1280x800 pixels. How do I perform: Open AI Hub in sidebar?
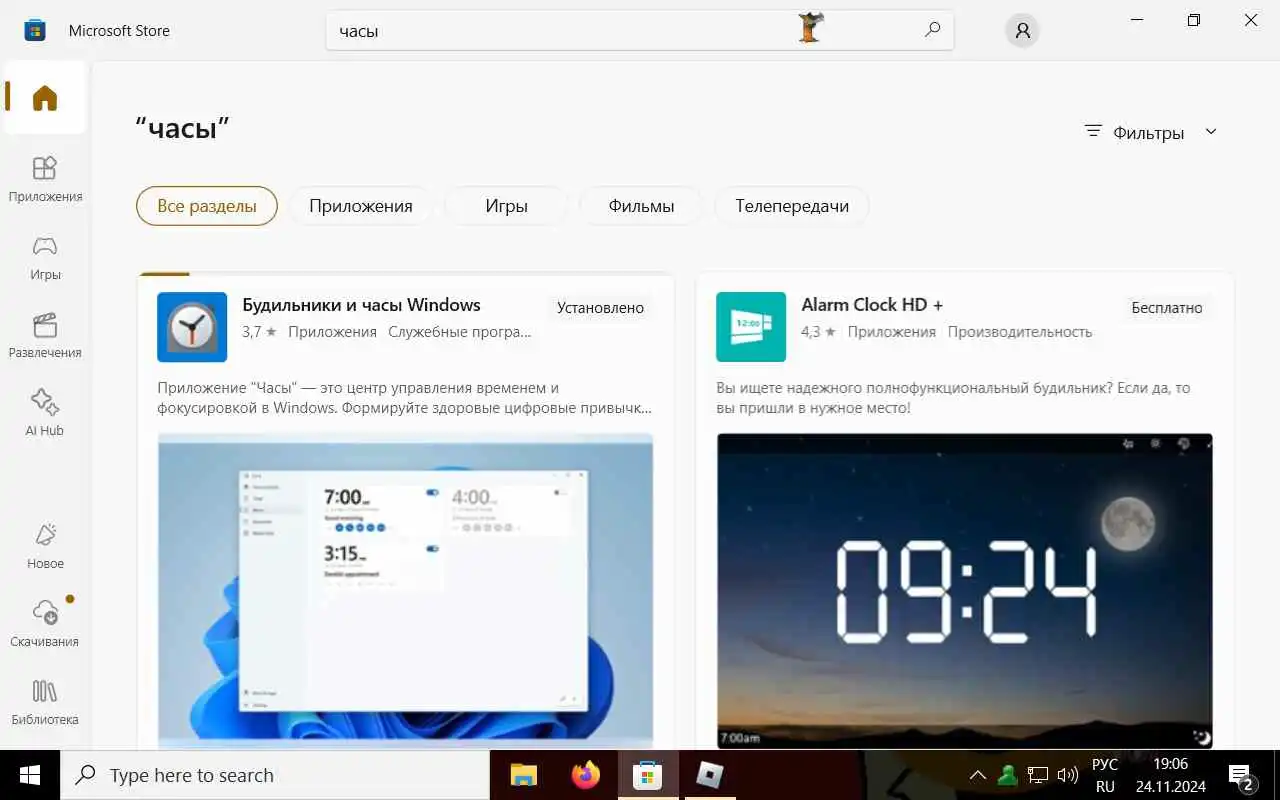click(x=45, y=413)
